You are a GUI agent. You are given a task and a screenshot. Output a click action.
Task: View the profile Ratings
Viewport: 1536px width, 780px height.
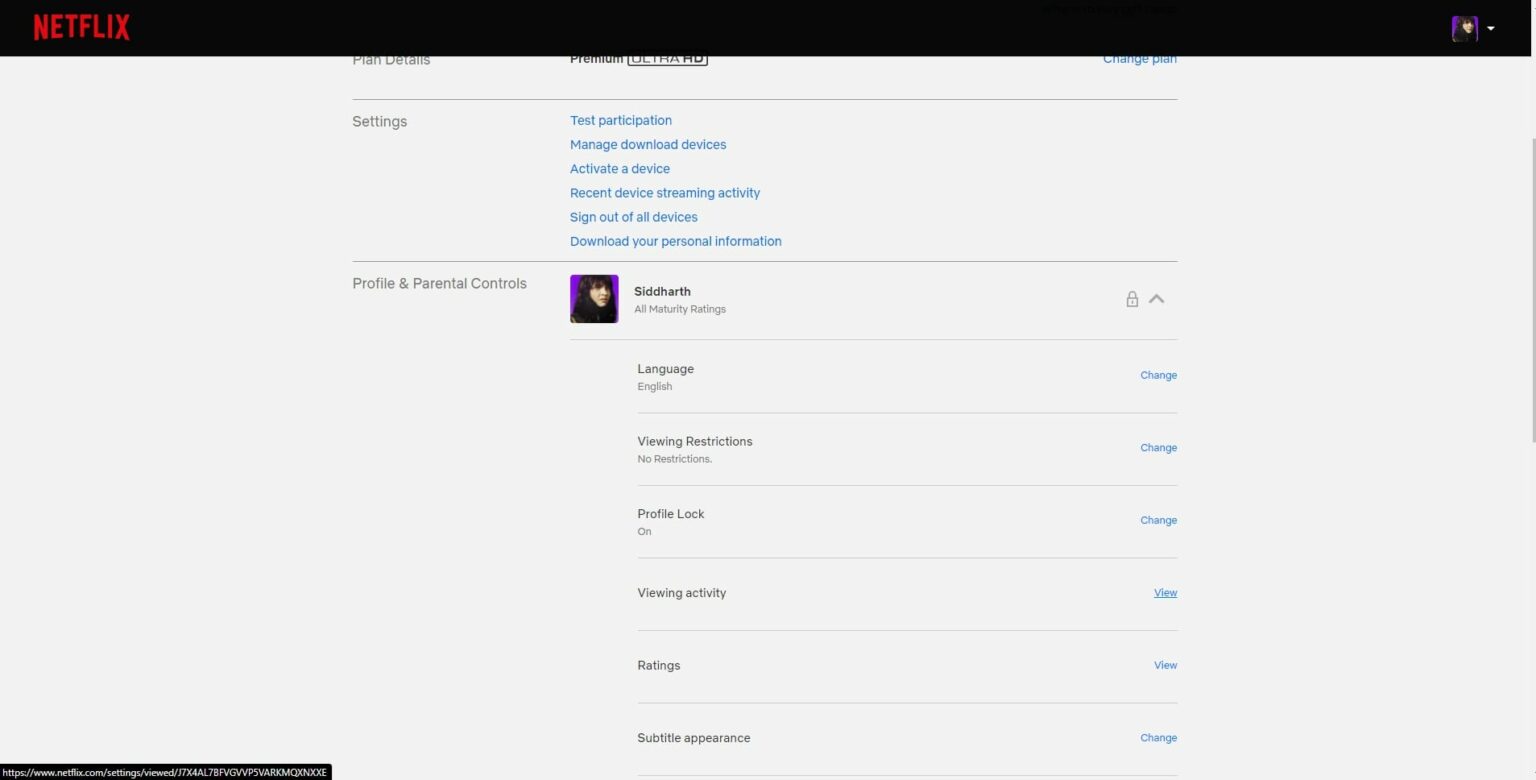tap(1165, 665)
